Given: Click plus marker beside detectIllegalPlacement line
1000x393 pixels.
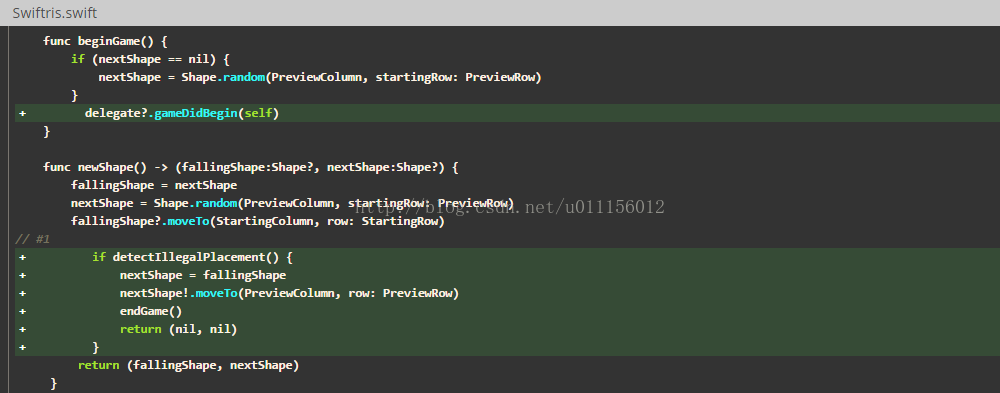Looking at the screenshot, I should [23, 257].
